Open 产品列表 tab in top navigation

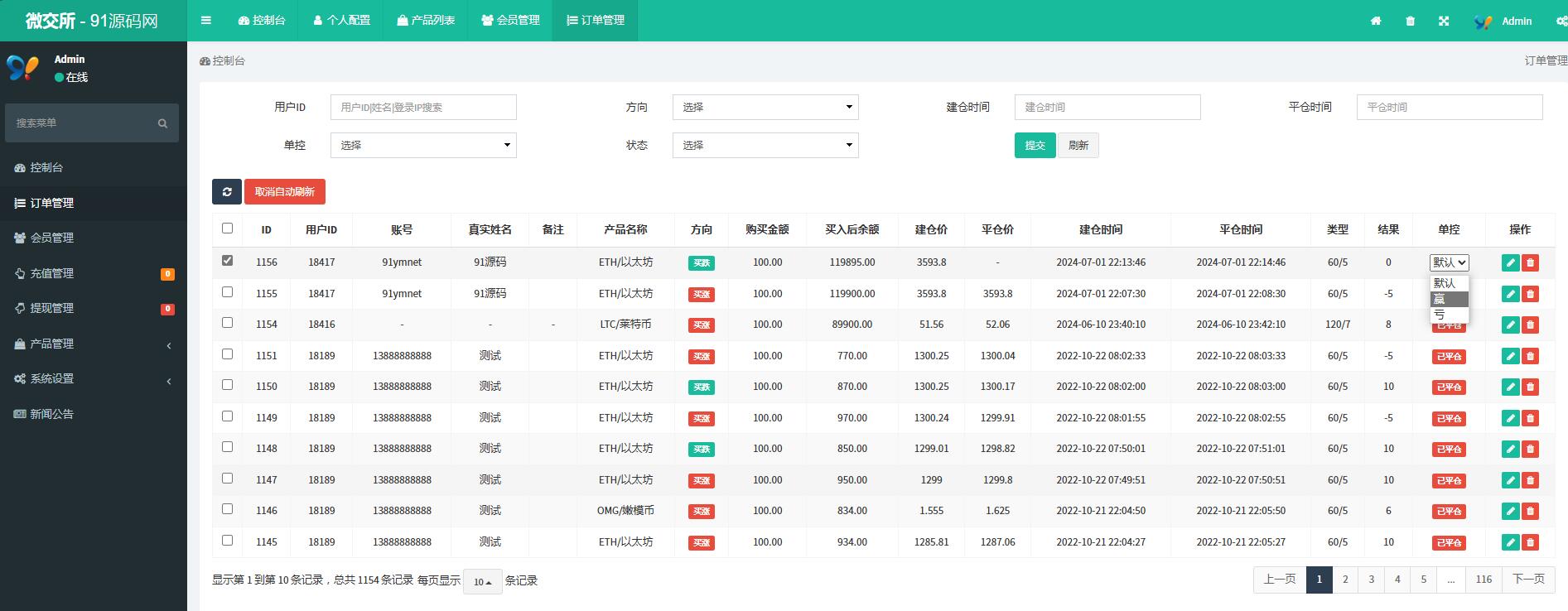click(x=426, y=21)
